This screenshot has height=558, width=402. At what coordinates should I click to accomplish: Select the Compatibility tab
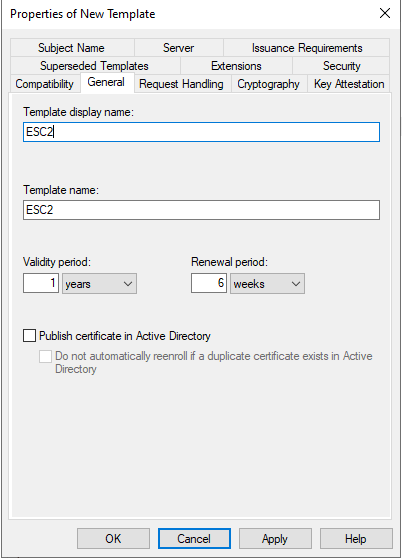click(x=45, y=84)
